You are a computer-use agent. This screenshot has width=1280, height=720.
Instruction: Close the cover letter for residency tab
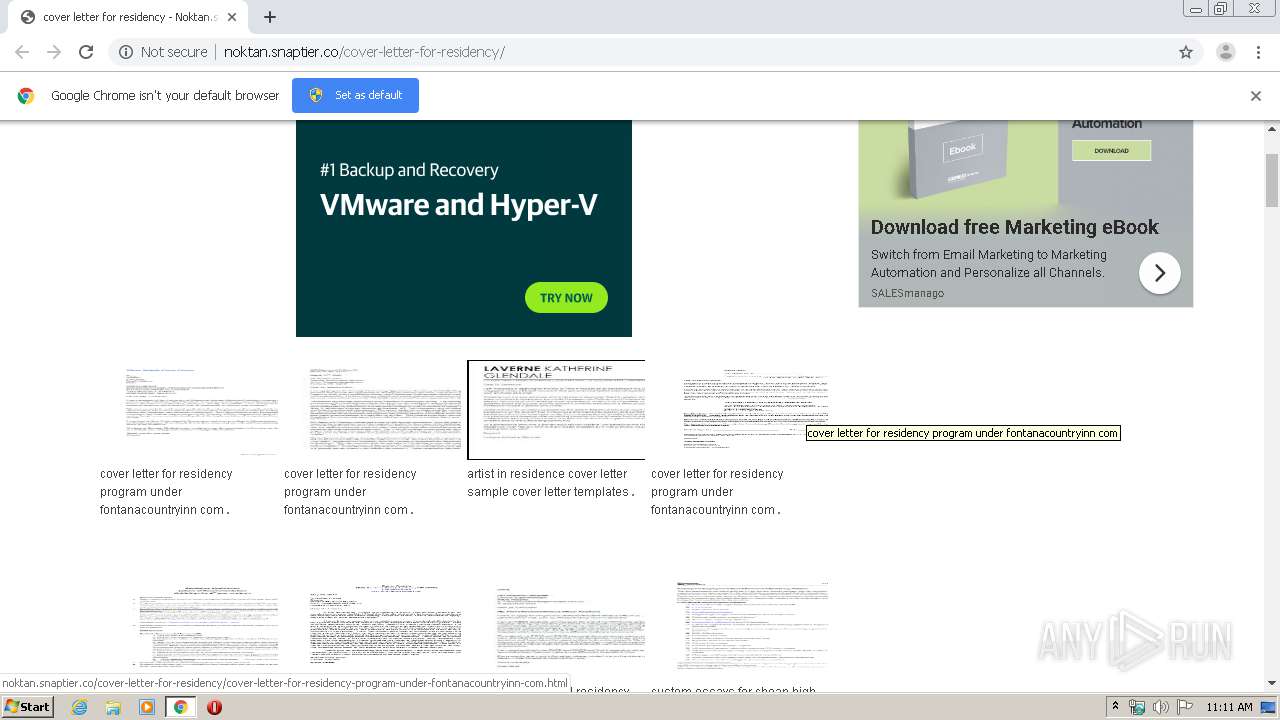(231, 17)
